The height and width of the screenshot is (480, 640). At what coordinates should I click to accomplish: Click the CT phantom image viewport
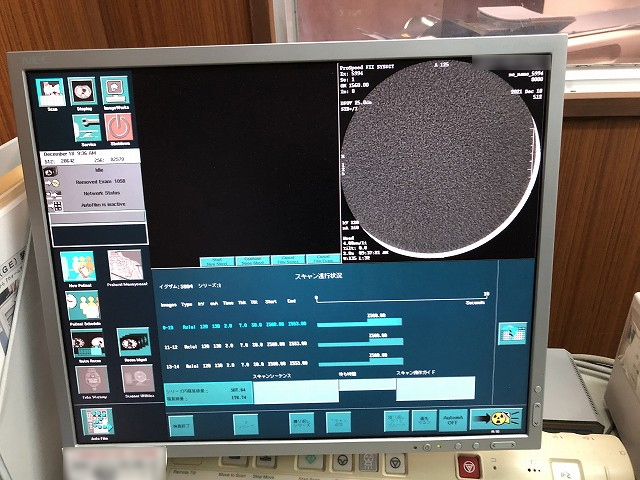(x=441, y=160)
